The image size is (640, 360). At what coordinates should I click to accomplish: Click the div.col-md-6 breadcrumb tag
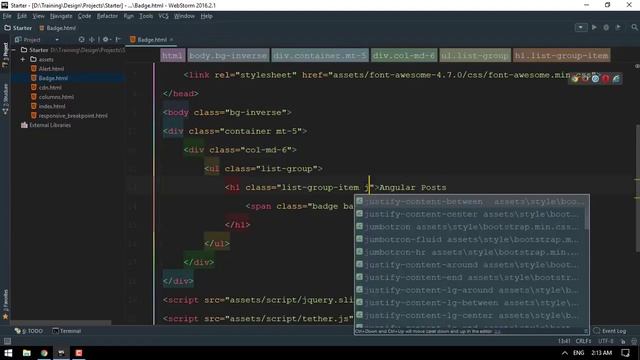[404, 55]
